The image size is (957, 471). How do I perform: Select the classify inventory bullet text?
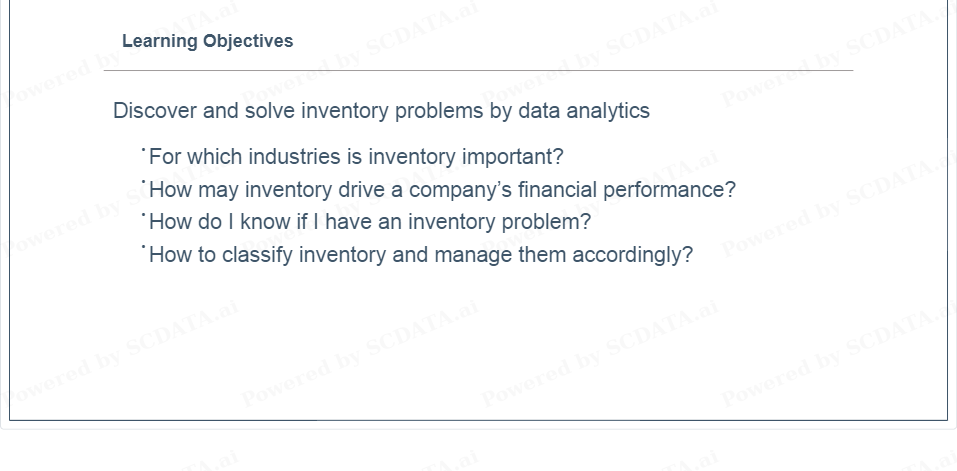421,254
